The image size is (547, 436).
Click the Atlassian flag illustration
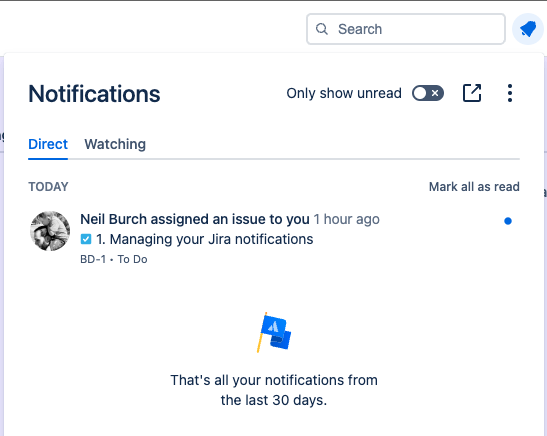pos(274,333)
